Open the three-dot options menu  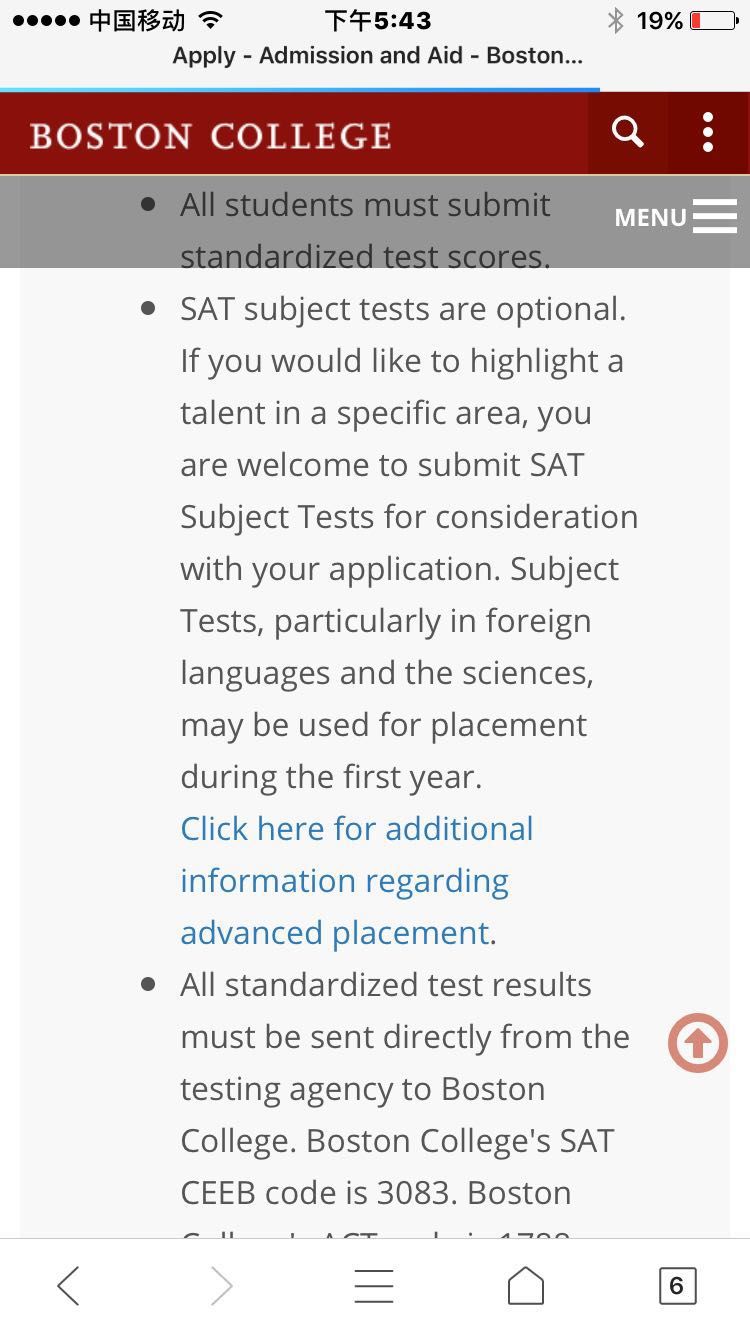708,132
